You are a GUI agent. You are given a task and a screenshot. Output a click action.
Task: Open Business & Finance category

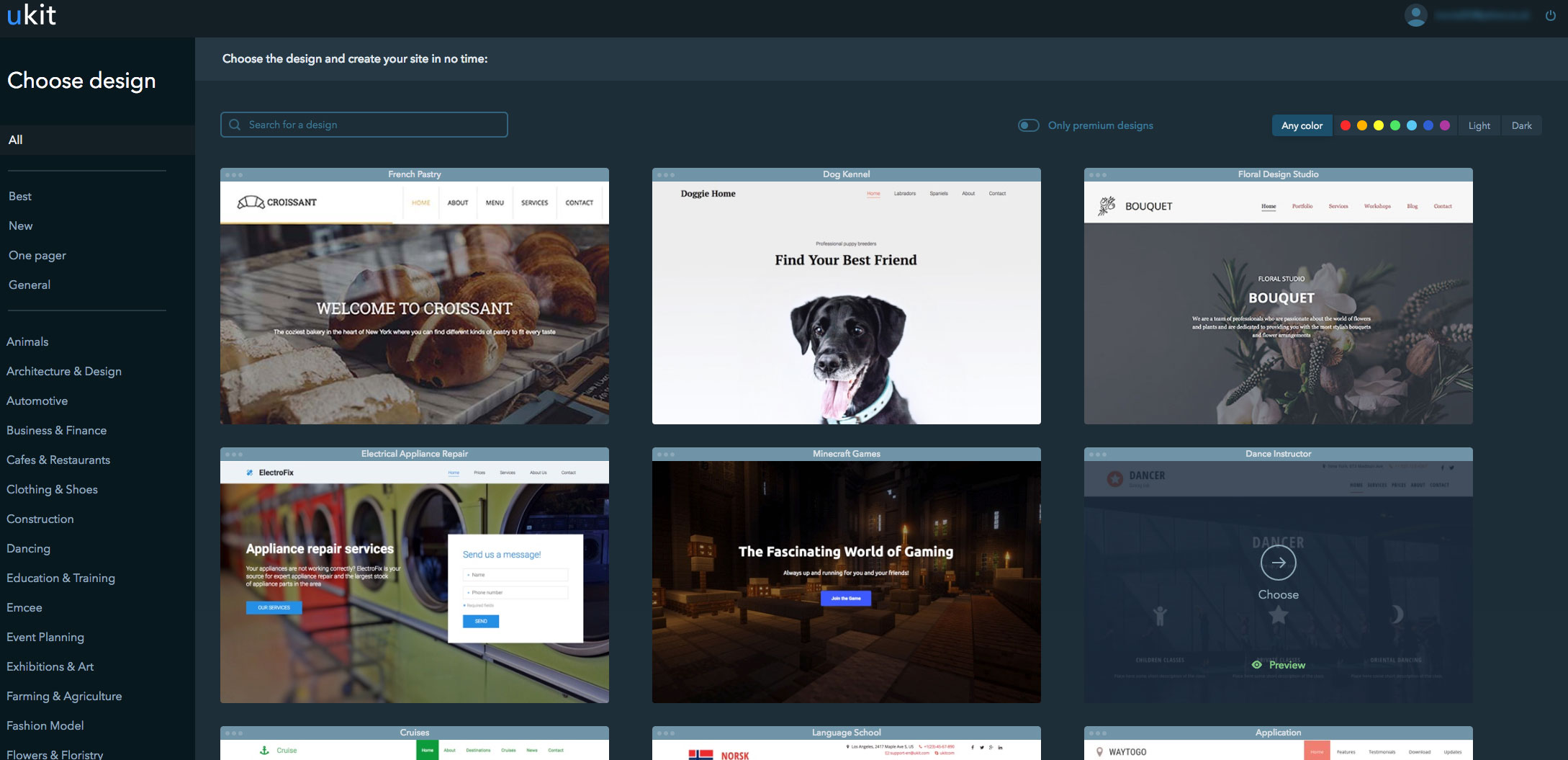tap(56, 431)
